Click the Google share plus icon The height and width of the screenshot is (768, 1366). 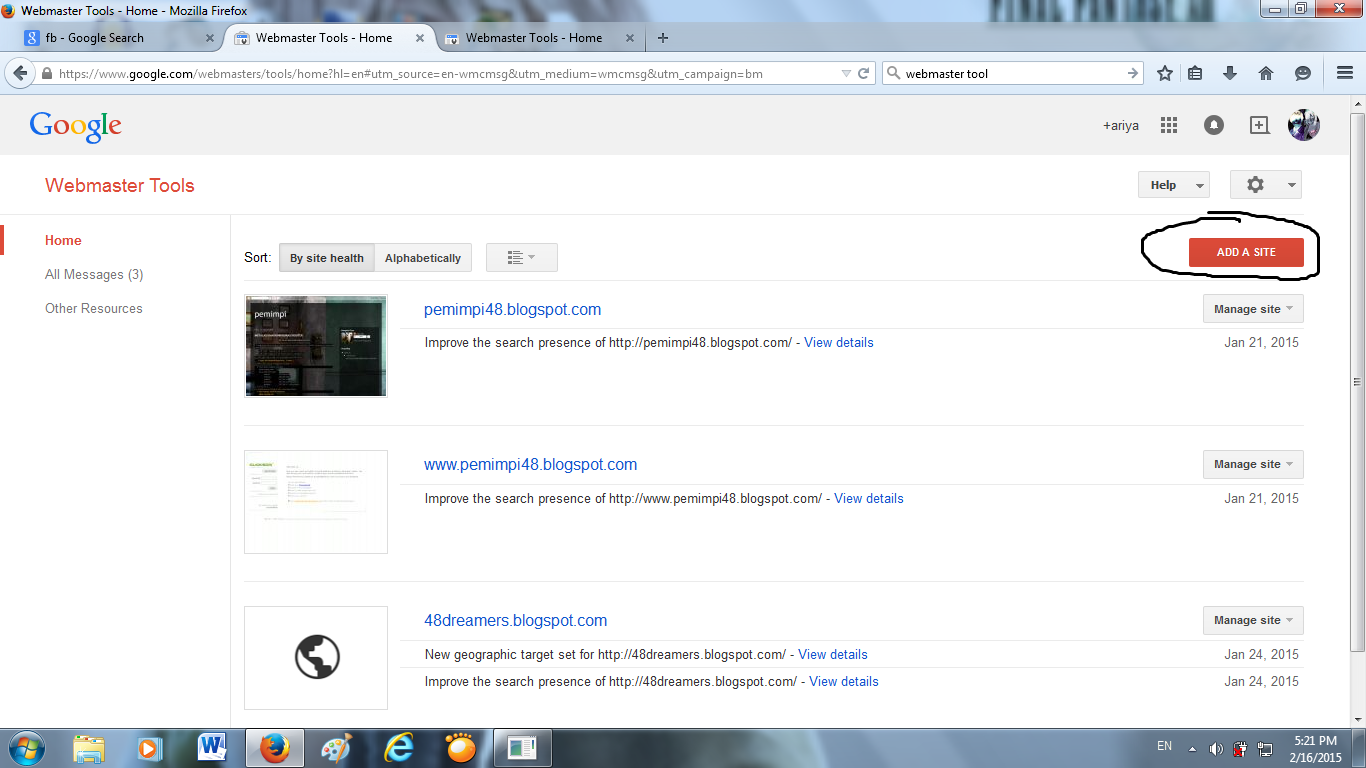(x=1260, y=125)
